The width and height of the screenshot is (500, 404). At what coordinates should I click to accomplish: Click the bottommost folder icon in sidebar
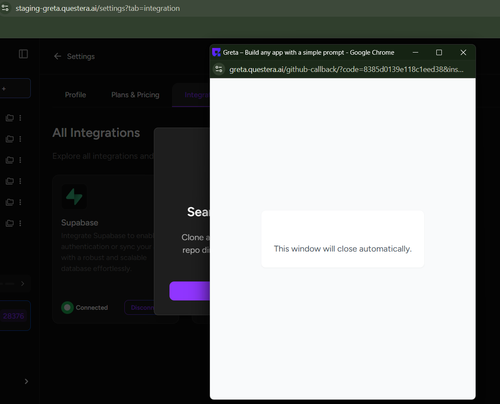click(10, 223)
